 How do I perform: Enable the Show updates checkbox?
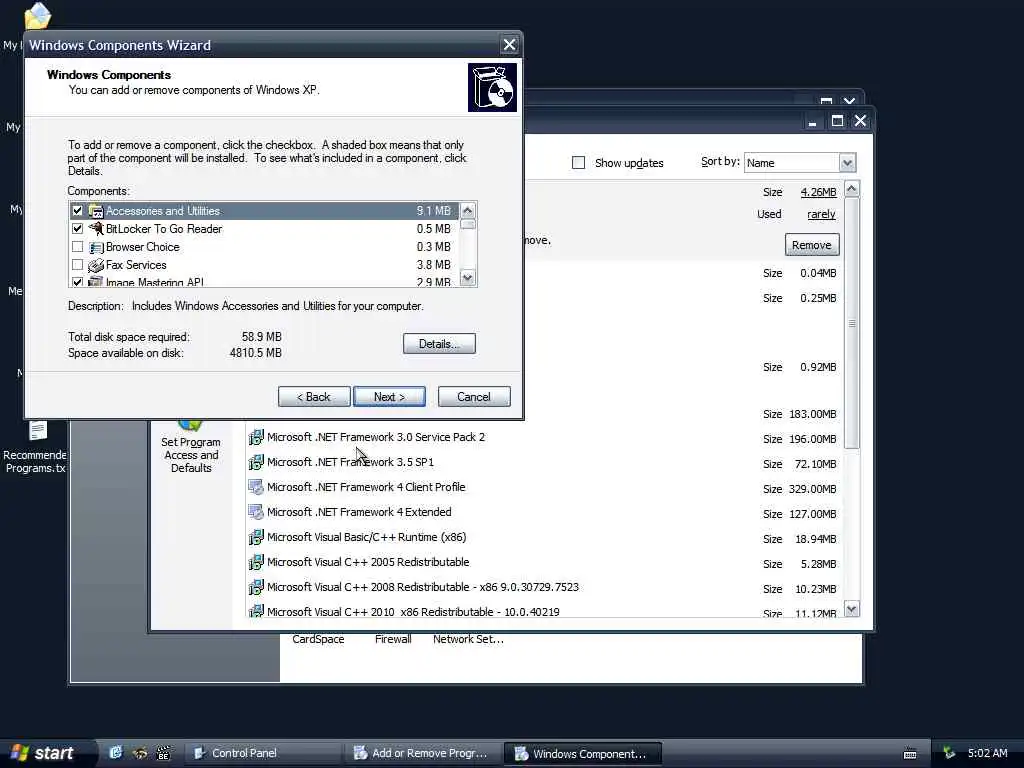(579, 163)
